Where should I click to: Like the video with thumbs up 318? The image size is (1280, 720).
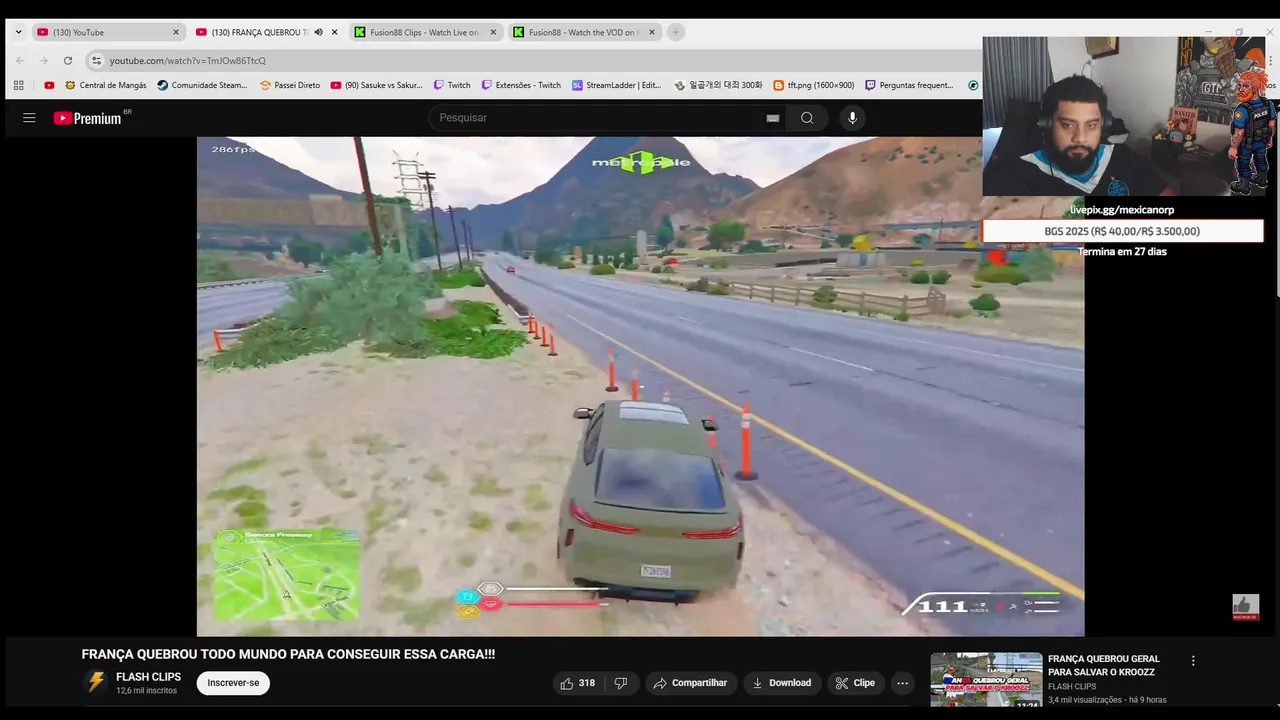pos(578,683)
